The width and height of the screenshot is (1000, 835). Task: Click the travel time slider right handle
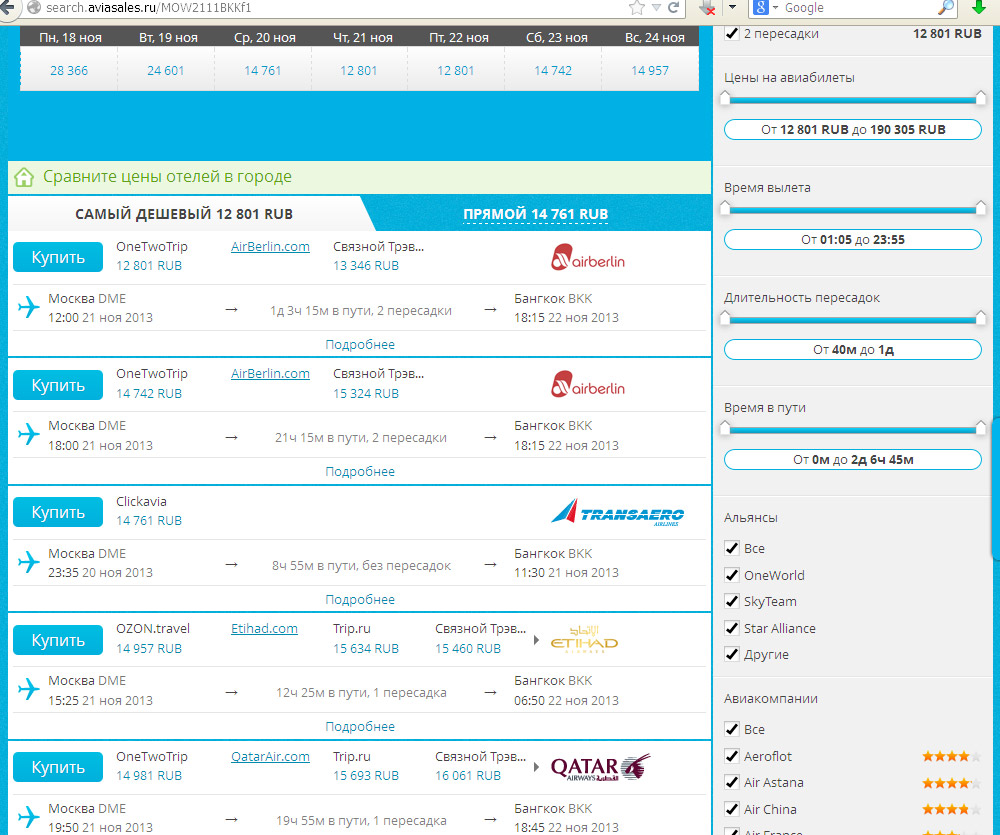[x=981, y=428]
